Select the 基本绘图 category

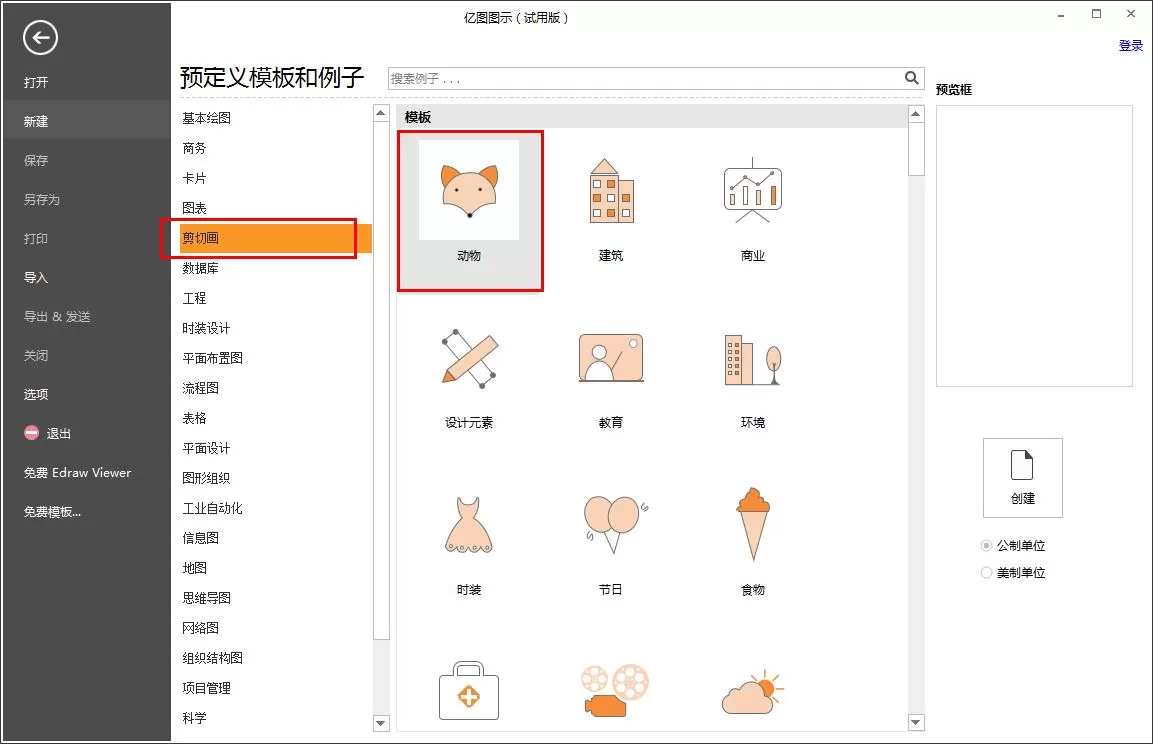click(x=207, y=118)
